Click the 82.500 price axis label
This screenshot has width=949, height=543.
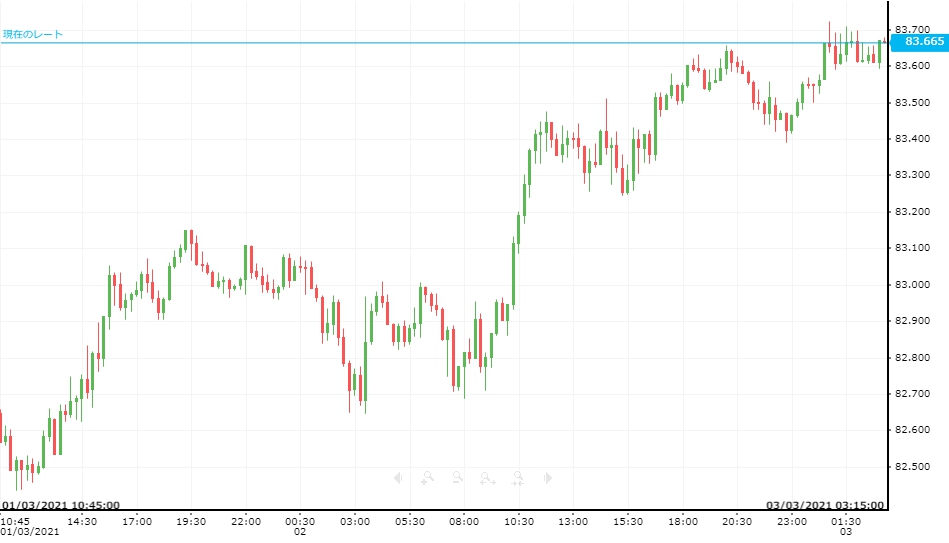click(912, 467)
